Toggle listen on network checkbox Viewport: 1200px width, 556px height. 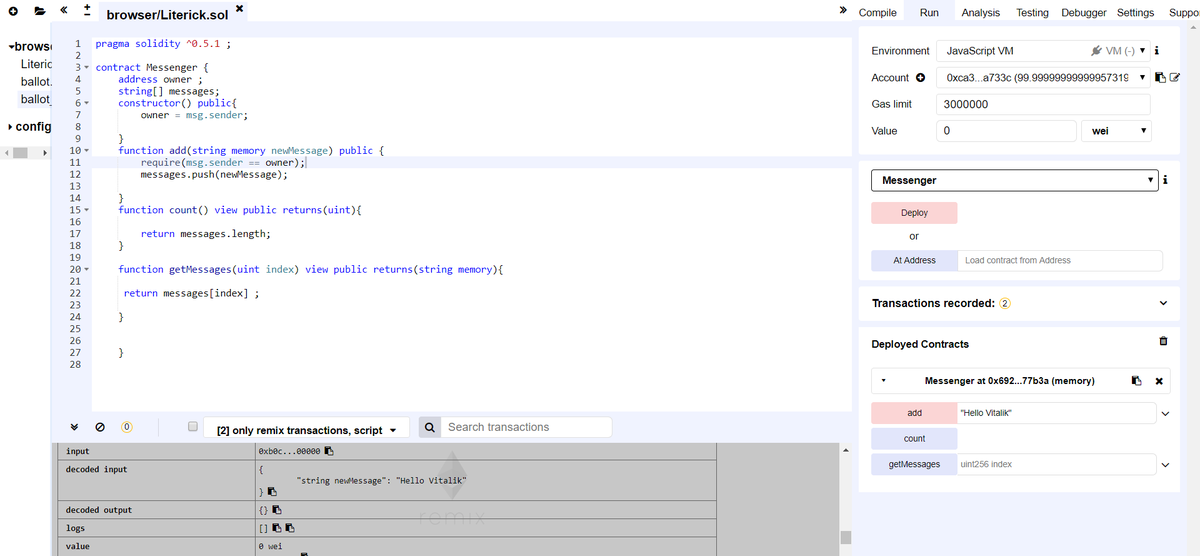[x=193, y=427]
